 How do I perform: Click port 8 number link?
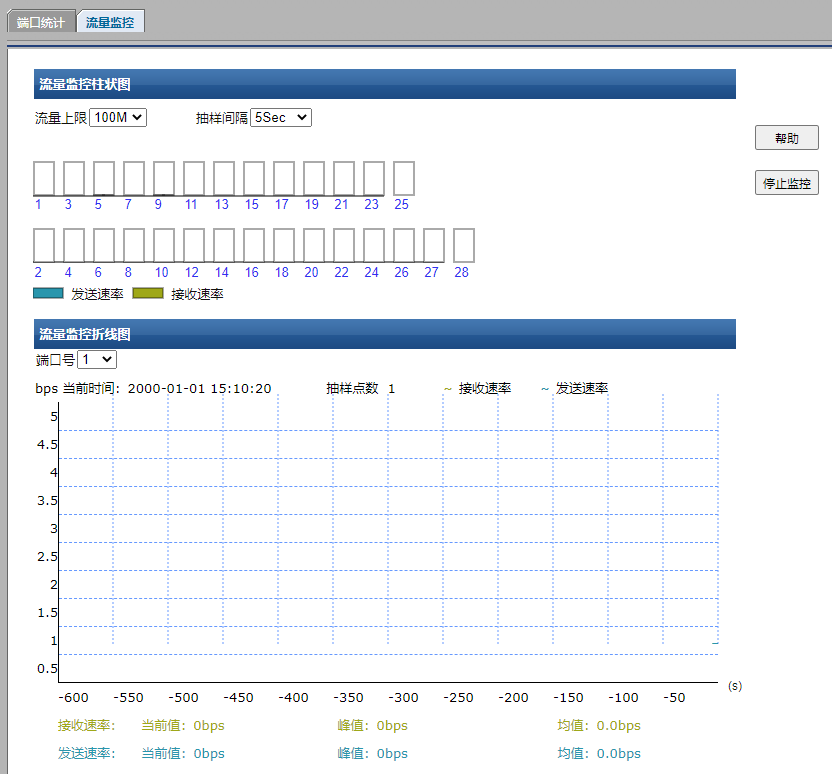[128, 272]
